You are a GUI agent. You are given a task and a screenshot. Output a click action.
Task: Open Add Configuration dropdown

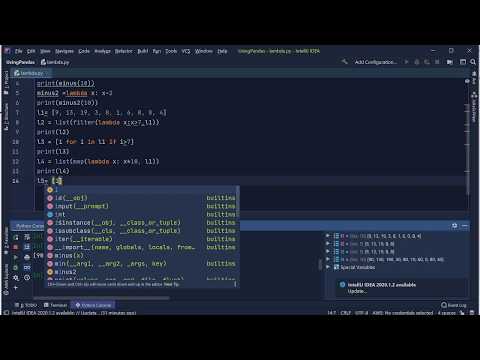pyautogui.click(x=376, y=62)
